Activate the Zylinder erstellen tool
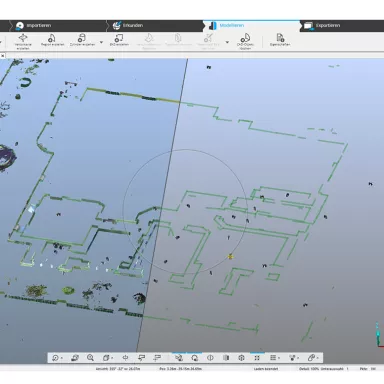 pos(82,40)
